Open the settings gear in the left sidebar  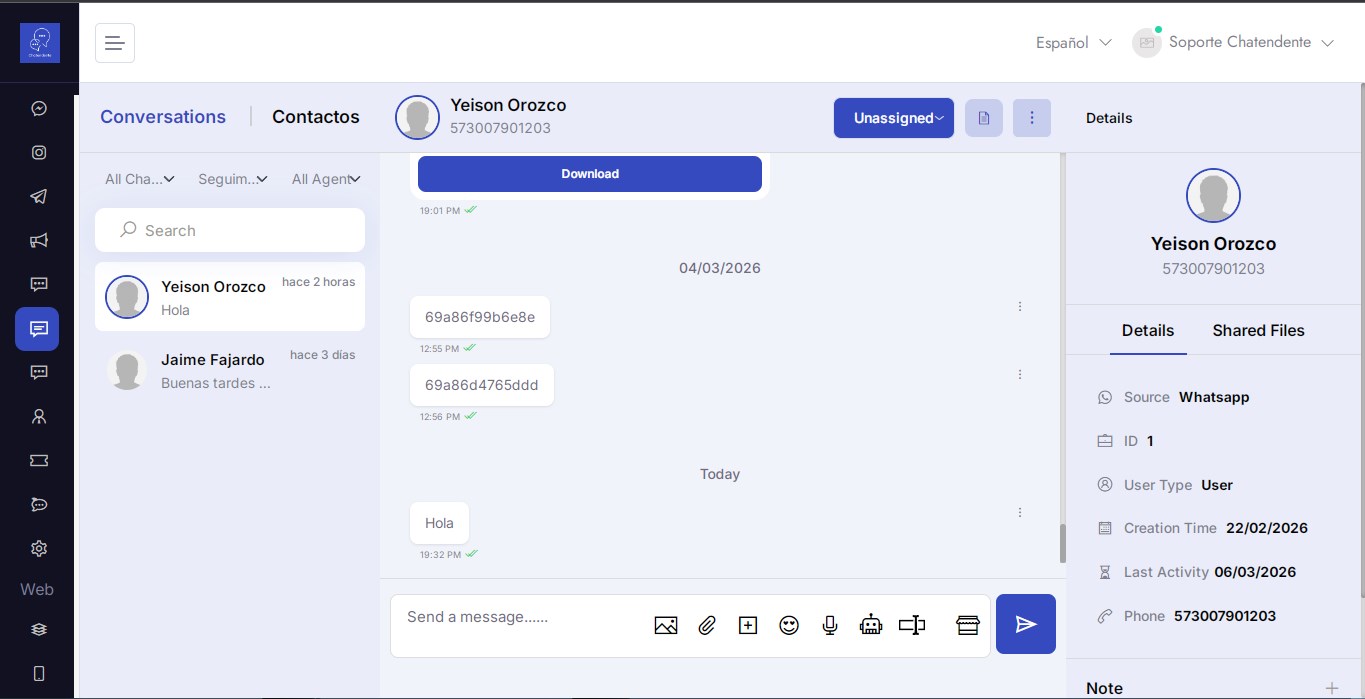tap(37, 548)
